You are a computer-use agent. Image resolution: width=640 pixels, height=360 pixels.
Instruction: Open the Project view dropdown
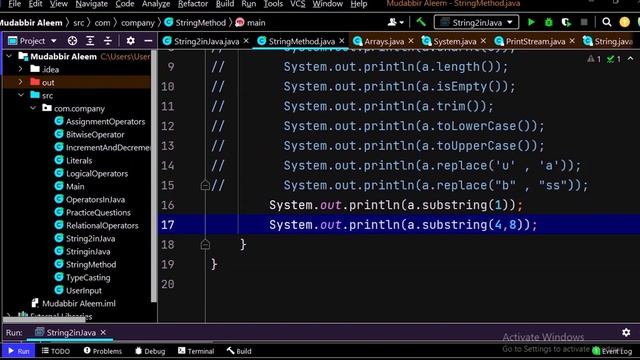[32, 41]
